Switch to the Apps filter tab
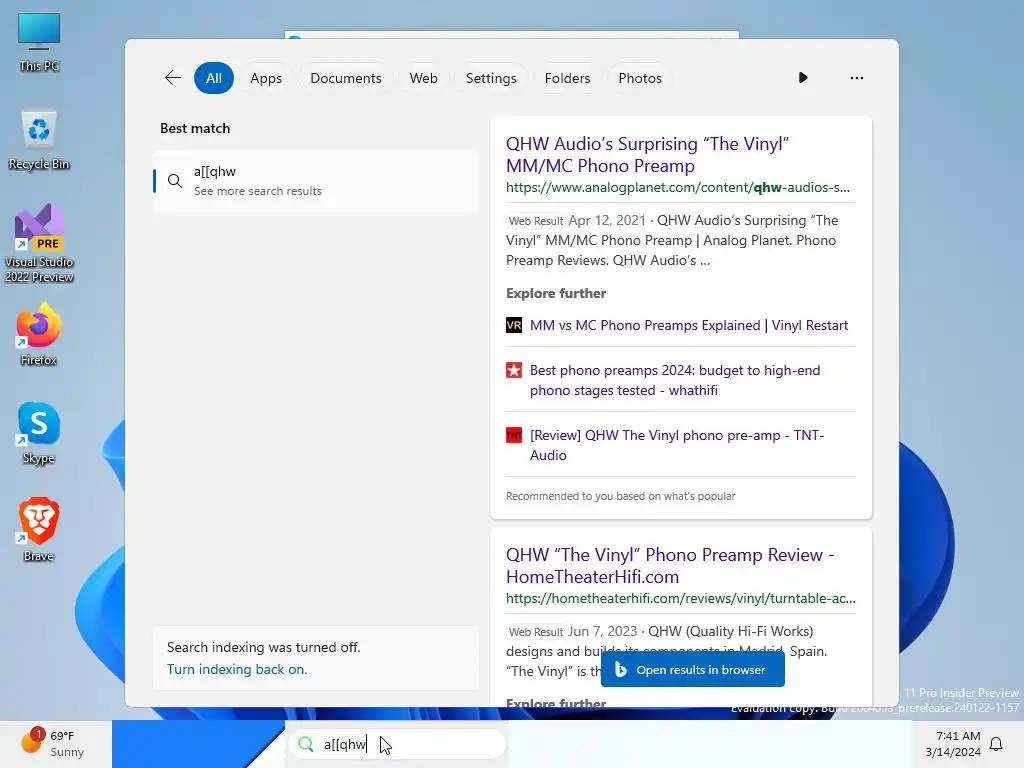Viewport: 1024px width, 768px height. click(266, 78)
